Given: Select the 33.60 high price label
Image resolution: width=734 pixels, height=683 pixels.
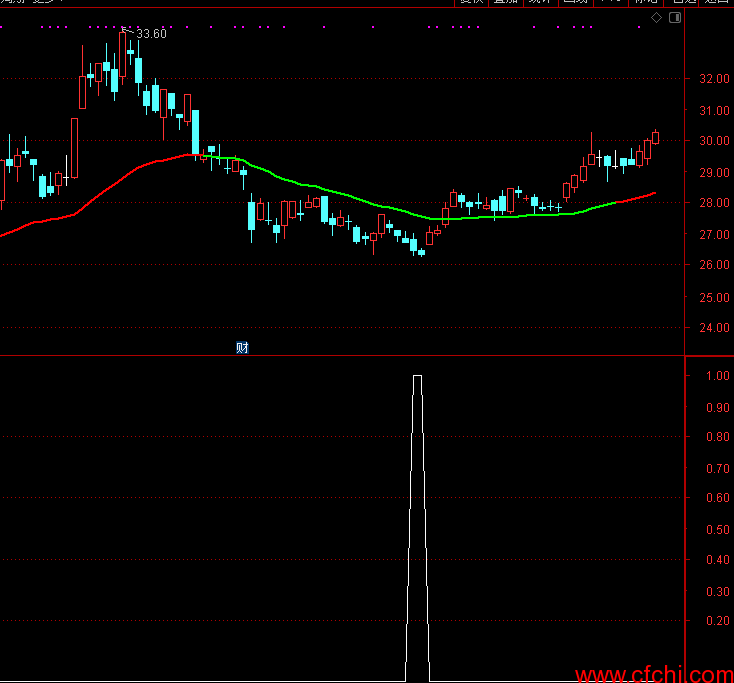Looking at the screenshot, I should pyautogui.click(x=151, y=34).
